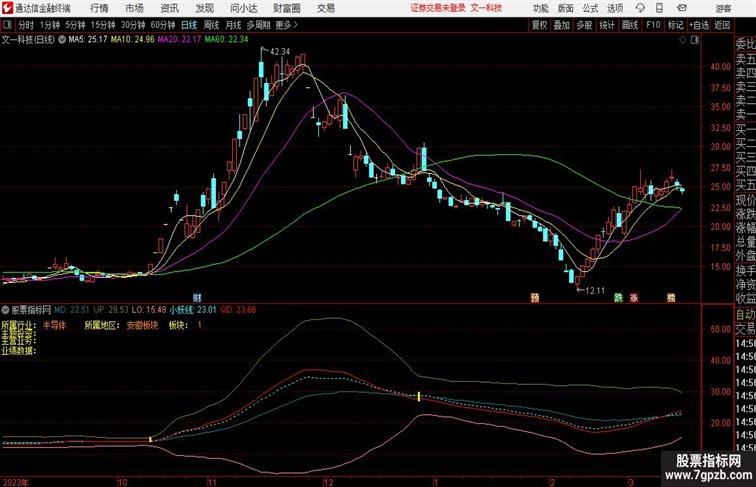Click the month 12 tick on the time axis
756x487 pixels.
(x=328, y=482)
